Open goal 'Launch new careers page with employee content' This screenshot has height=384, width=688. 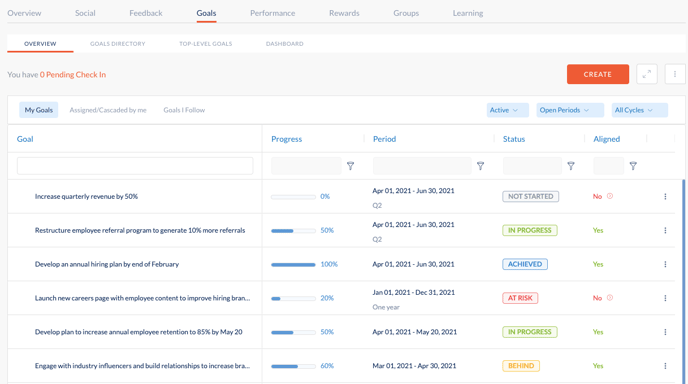(x=143, y=298)
